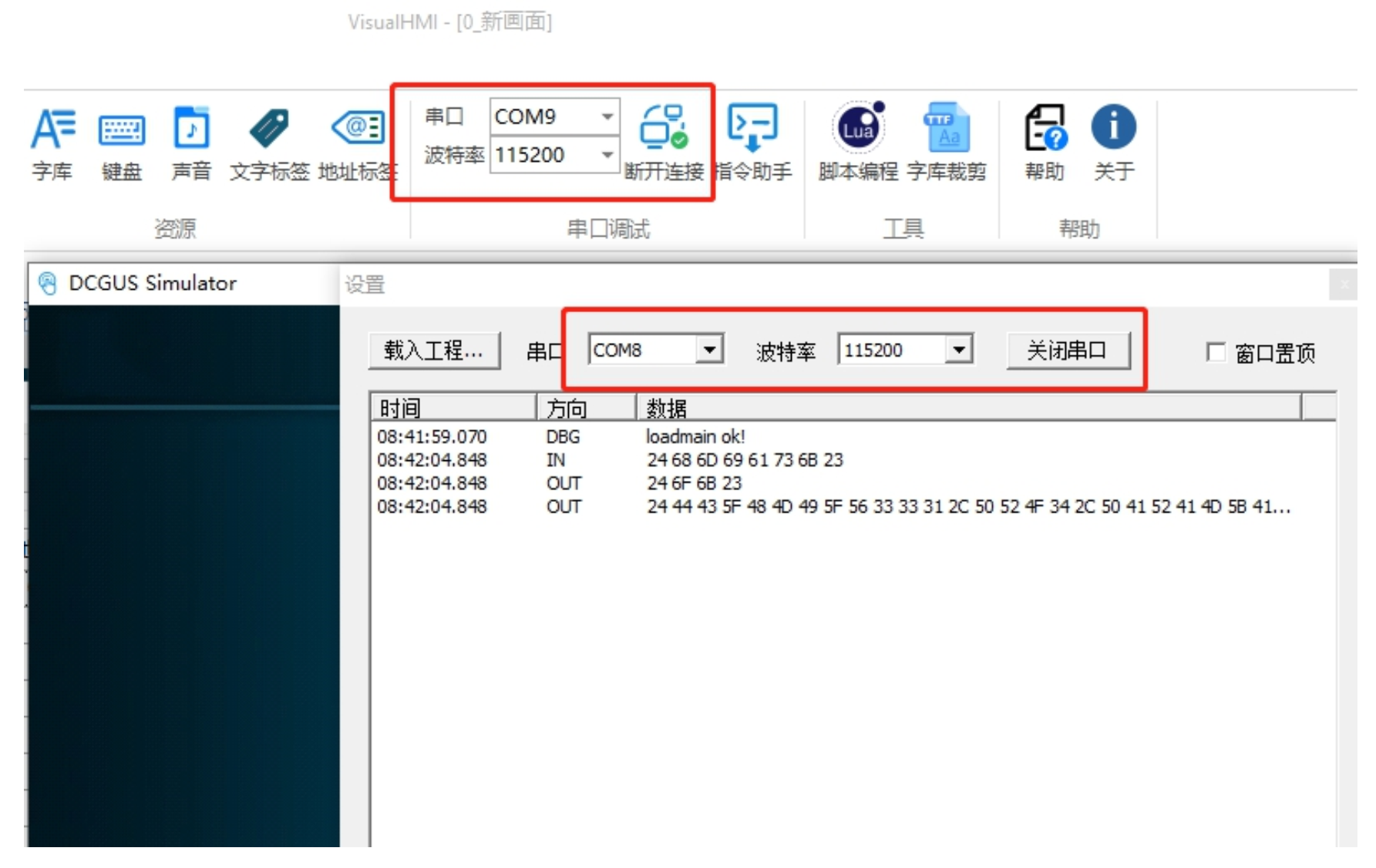The width and height of the screenshot is (1376, 868).
Task: Open the simulator 波特率 115200 dropdown
Action: click(958, 350)
